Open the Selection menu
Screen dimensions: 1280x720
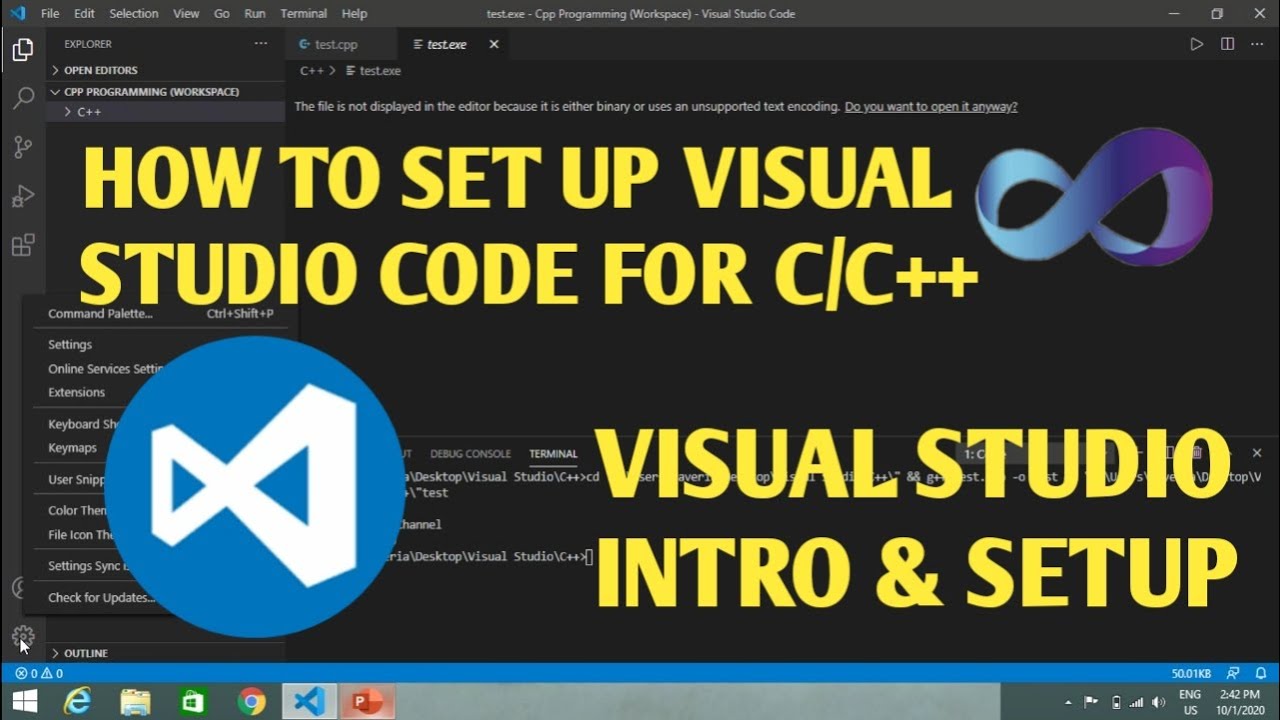click(x=134, y=14)
